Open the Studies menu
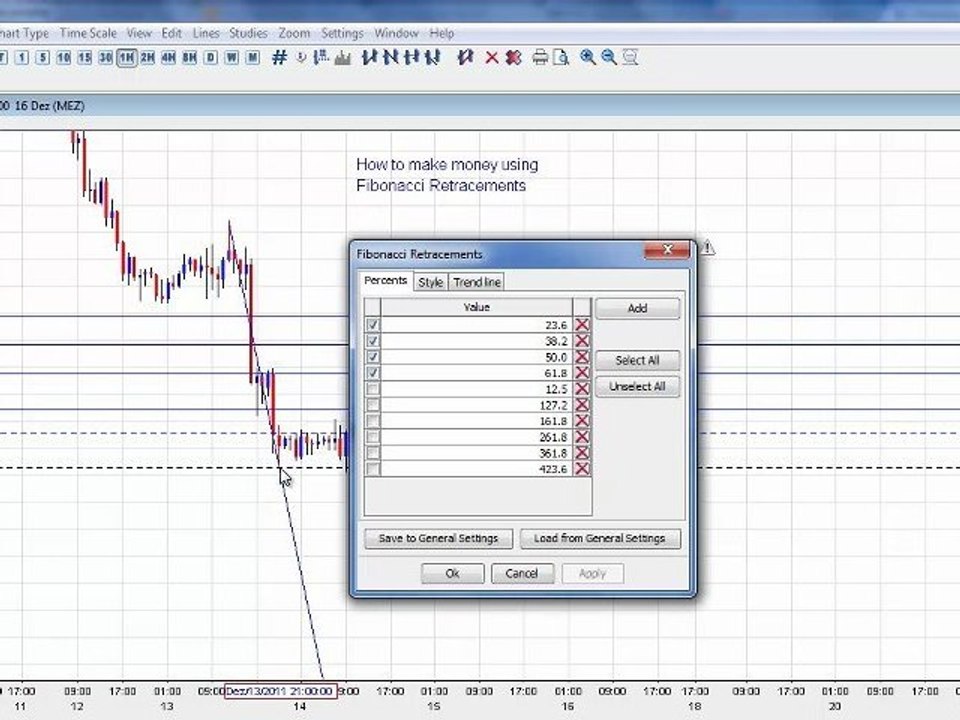 (x=248, y=33)
